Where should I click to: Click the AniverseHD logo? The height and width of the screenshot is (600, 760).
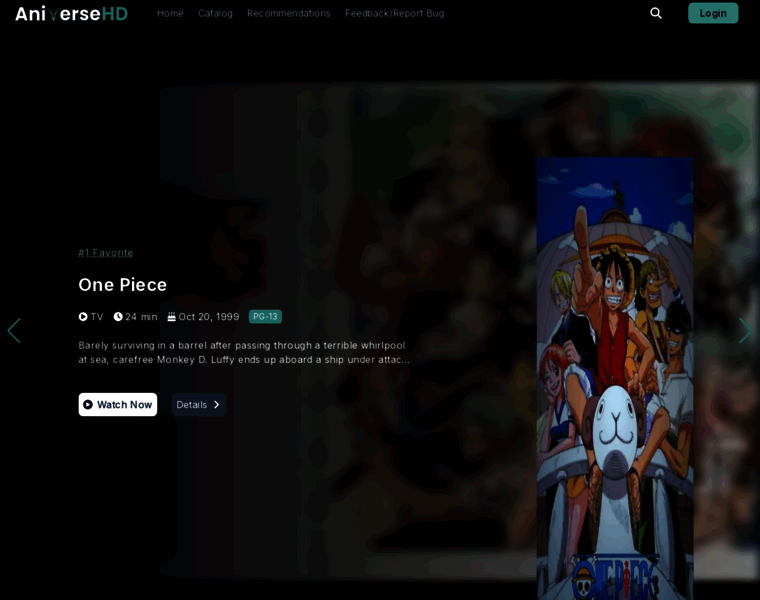point(71,14)
